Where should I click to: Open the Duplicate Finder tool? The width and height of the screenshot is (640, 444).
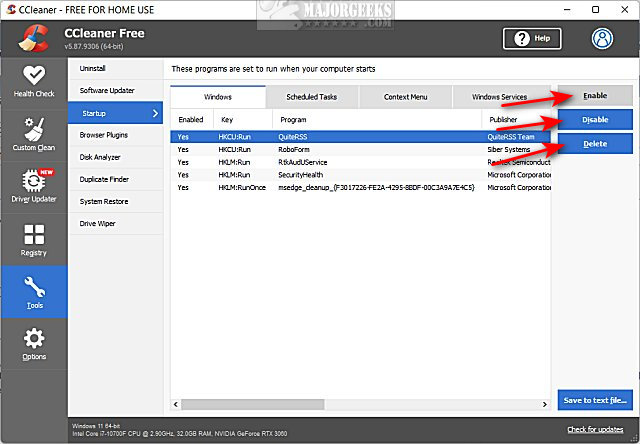tap(116, 179)
